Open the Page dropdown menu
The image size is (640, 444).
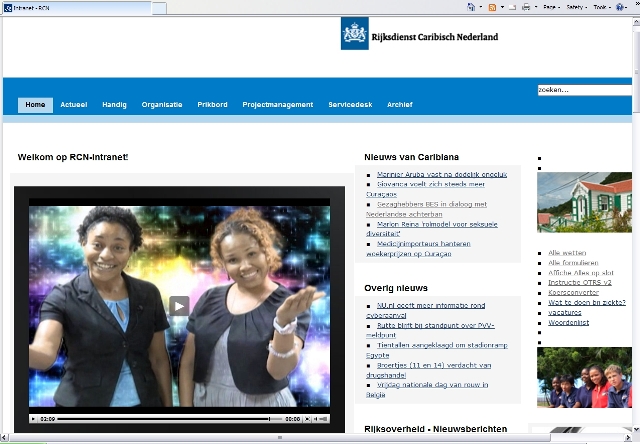pyautogui.click(x=550, y=7)
